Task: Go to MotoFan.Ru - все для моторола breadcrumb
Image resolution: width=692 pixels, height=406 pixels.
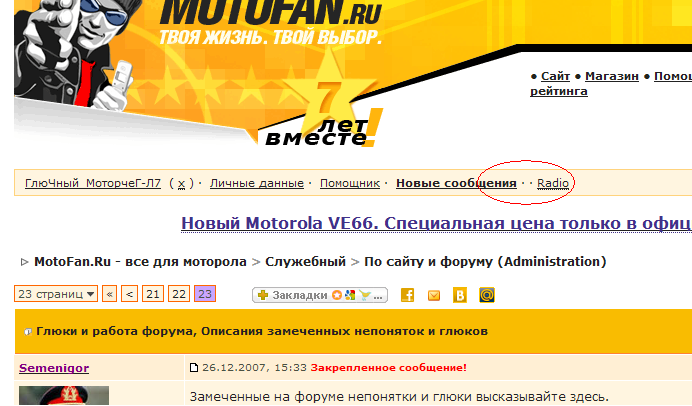Action: click(x=140, y=262)
